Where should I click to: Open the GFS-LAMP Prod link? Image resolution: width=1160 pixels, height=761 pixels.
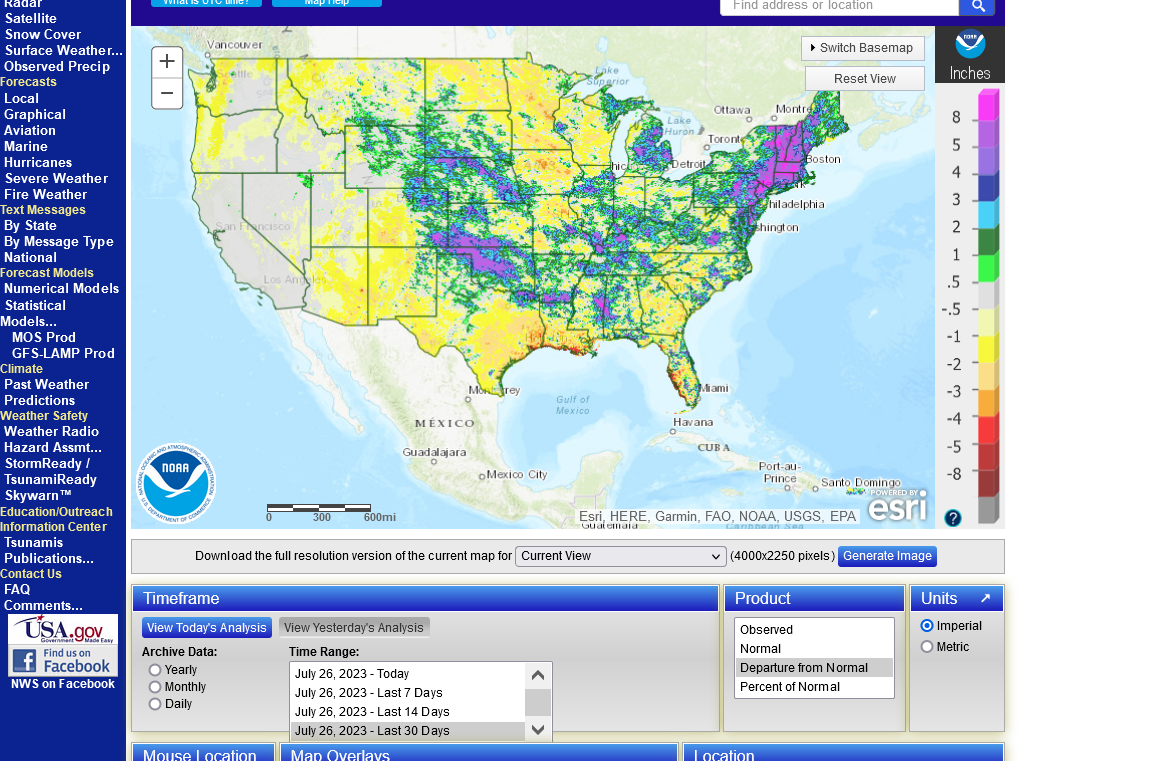point(63,354)
